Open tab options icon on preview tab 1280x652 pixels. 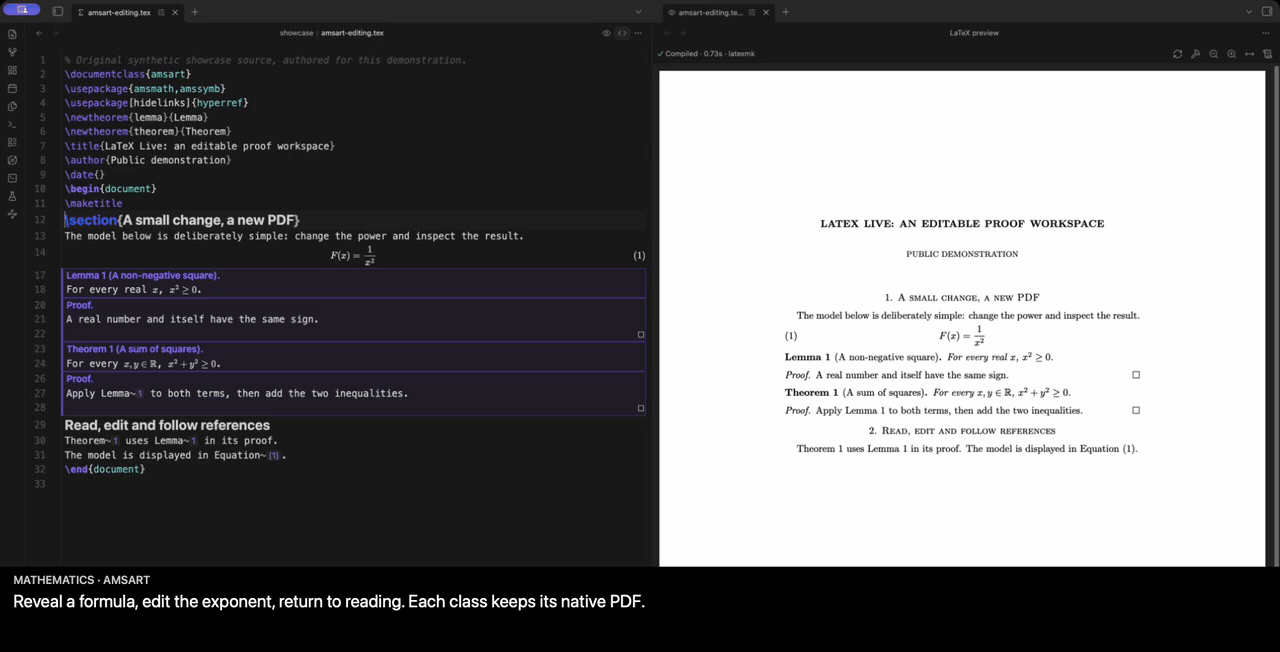pos(753,12)
